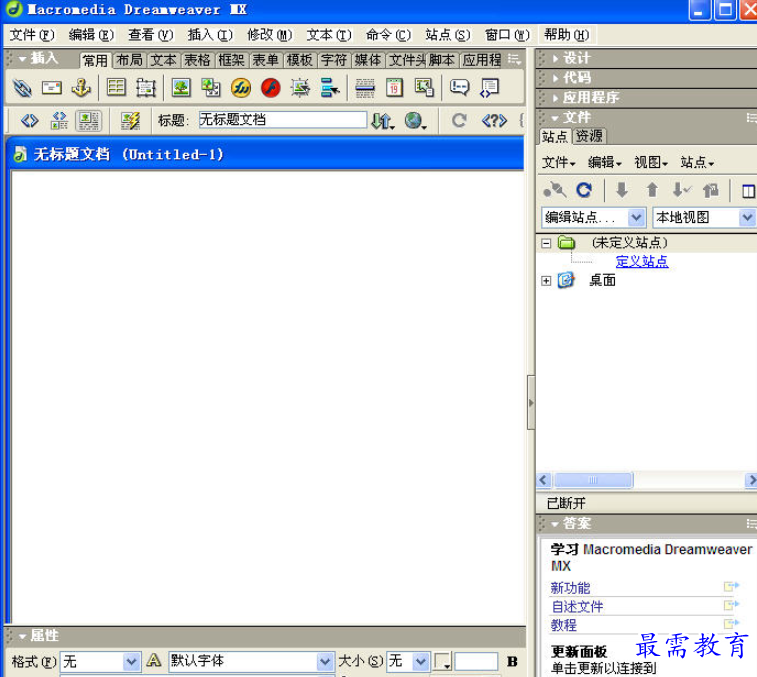Insert the Date using calendar icon

tap(394, 88)
